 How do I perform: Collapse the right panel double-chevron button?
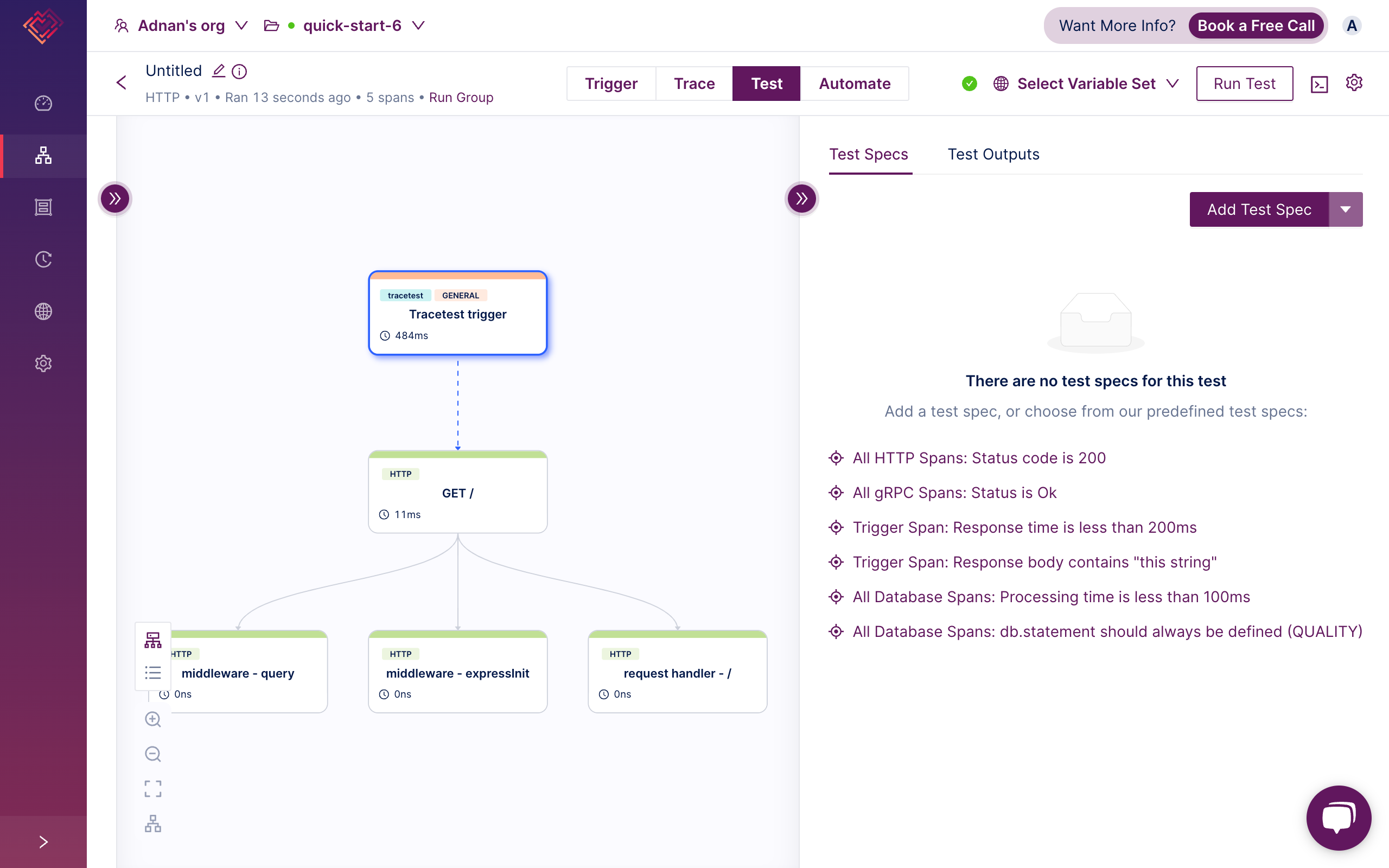802,199
